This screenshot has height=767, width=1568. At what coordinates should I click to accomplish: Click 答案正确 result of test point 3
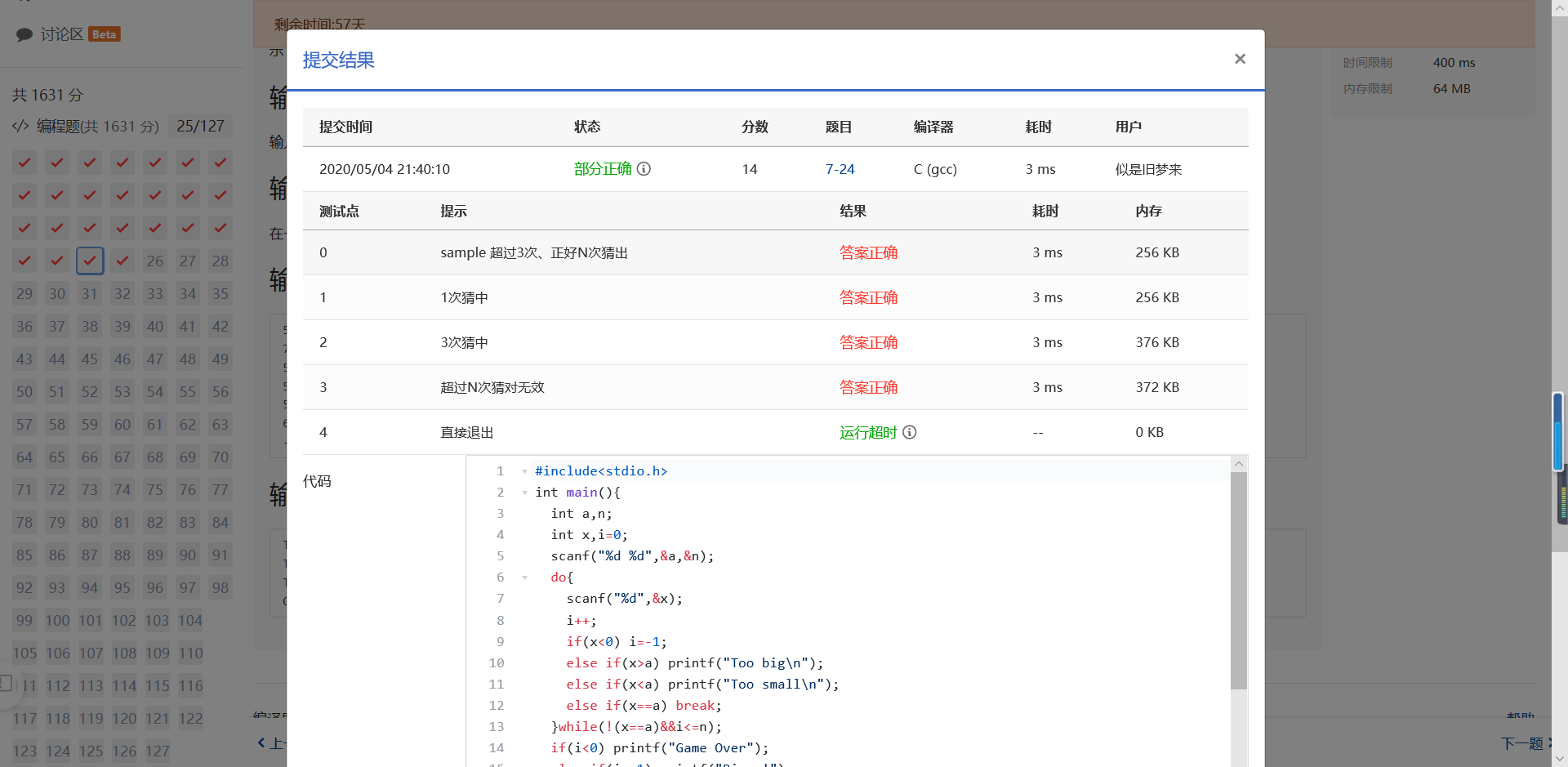[868, 387]
